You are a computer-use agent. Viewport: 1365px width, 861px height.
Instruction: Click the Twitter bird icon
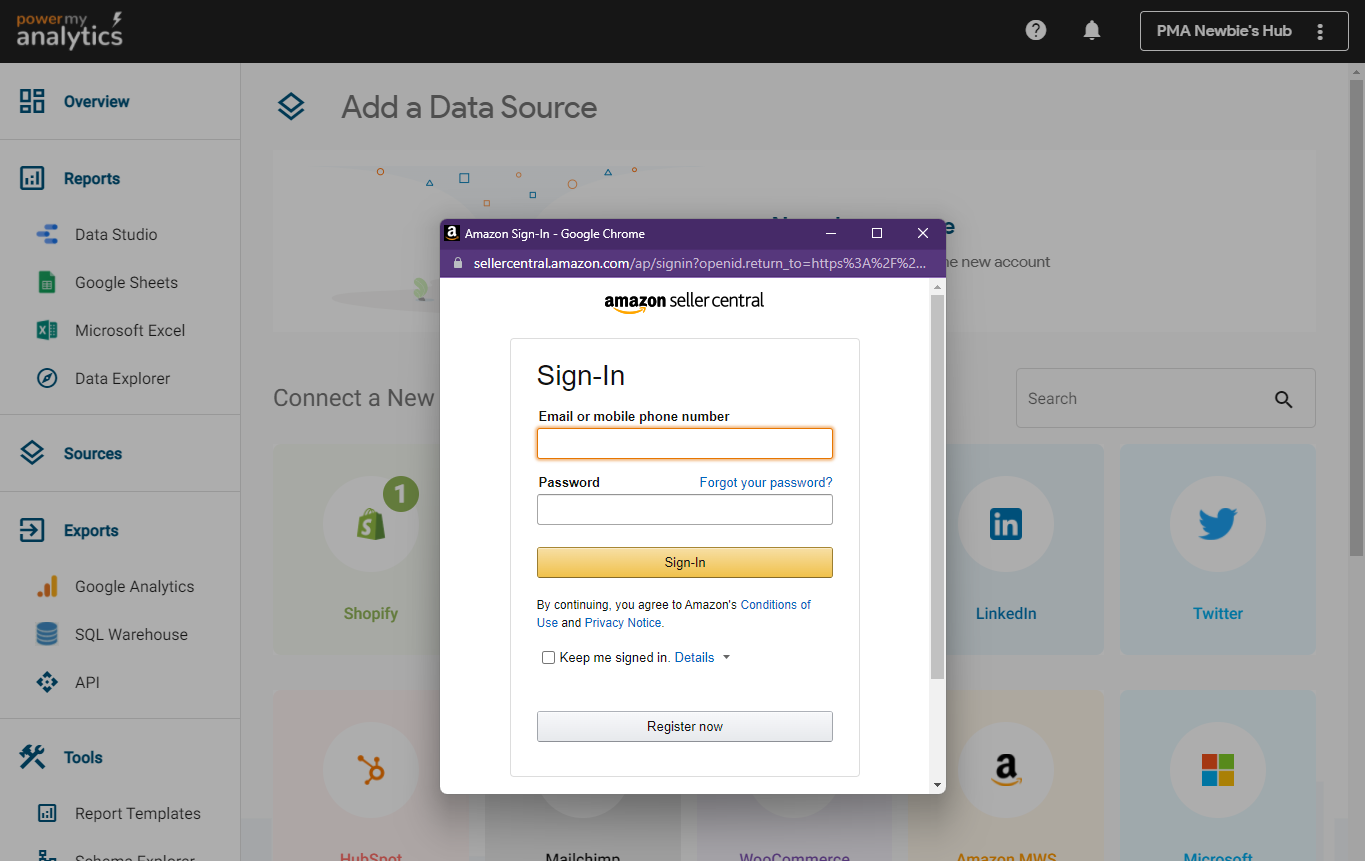point(1217,524)
